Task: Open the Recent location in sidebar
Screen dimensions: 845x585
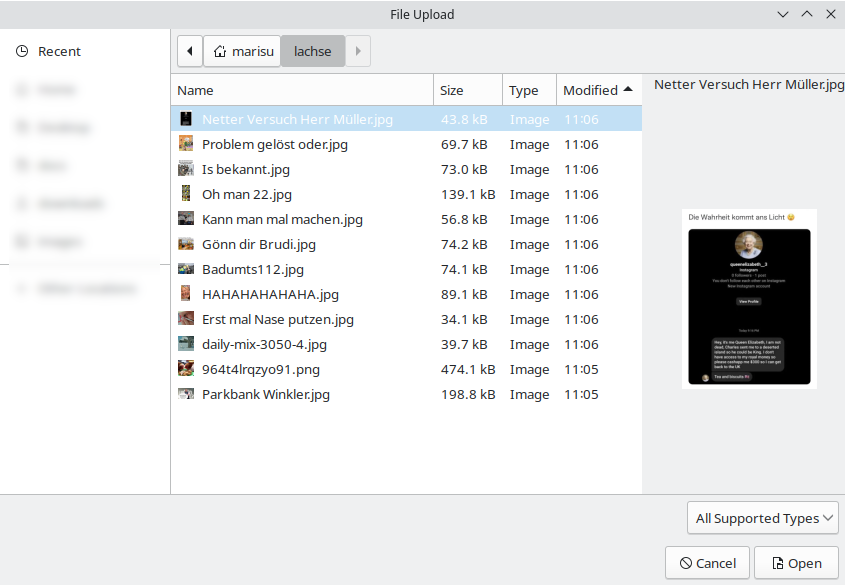Action: [48, 51]
